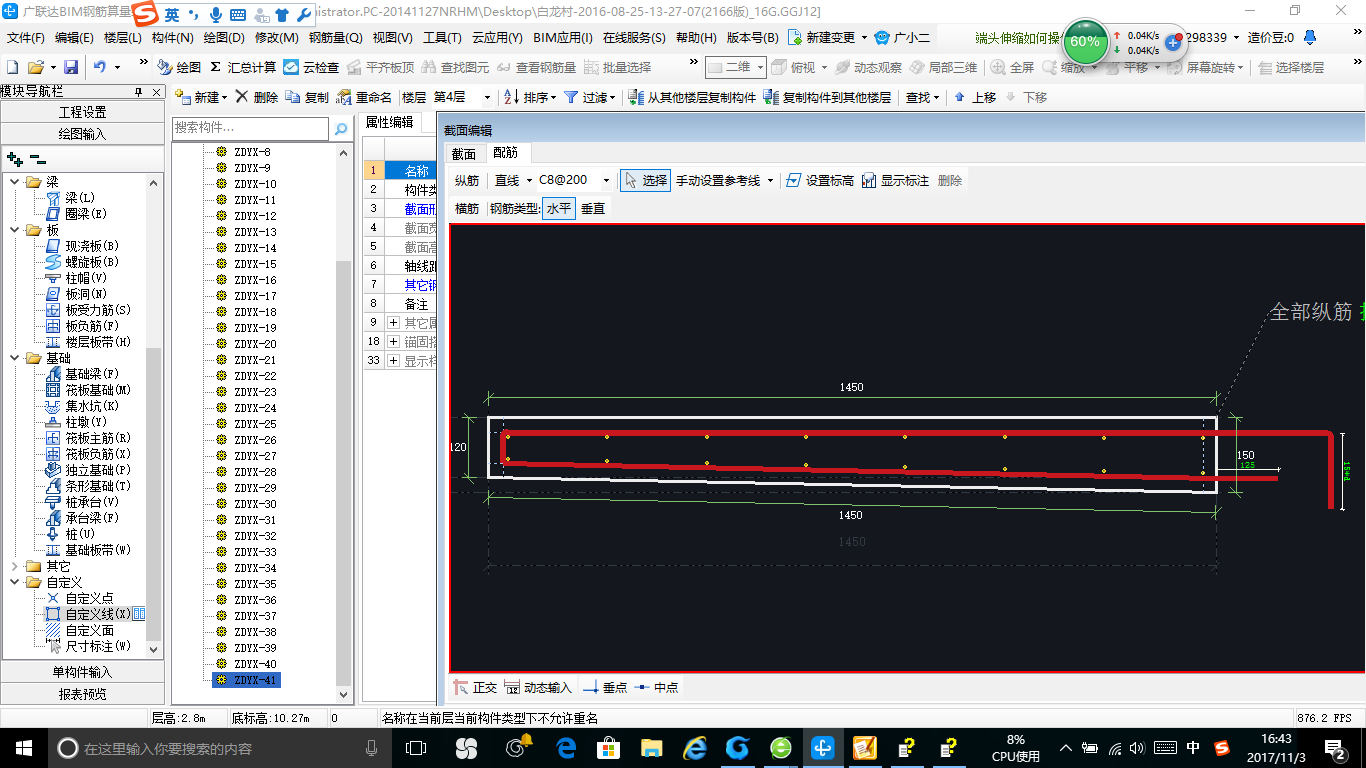Collapse the 基础 folder in tree
This screenshot has width=1366, height=768.
(15, 358)
